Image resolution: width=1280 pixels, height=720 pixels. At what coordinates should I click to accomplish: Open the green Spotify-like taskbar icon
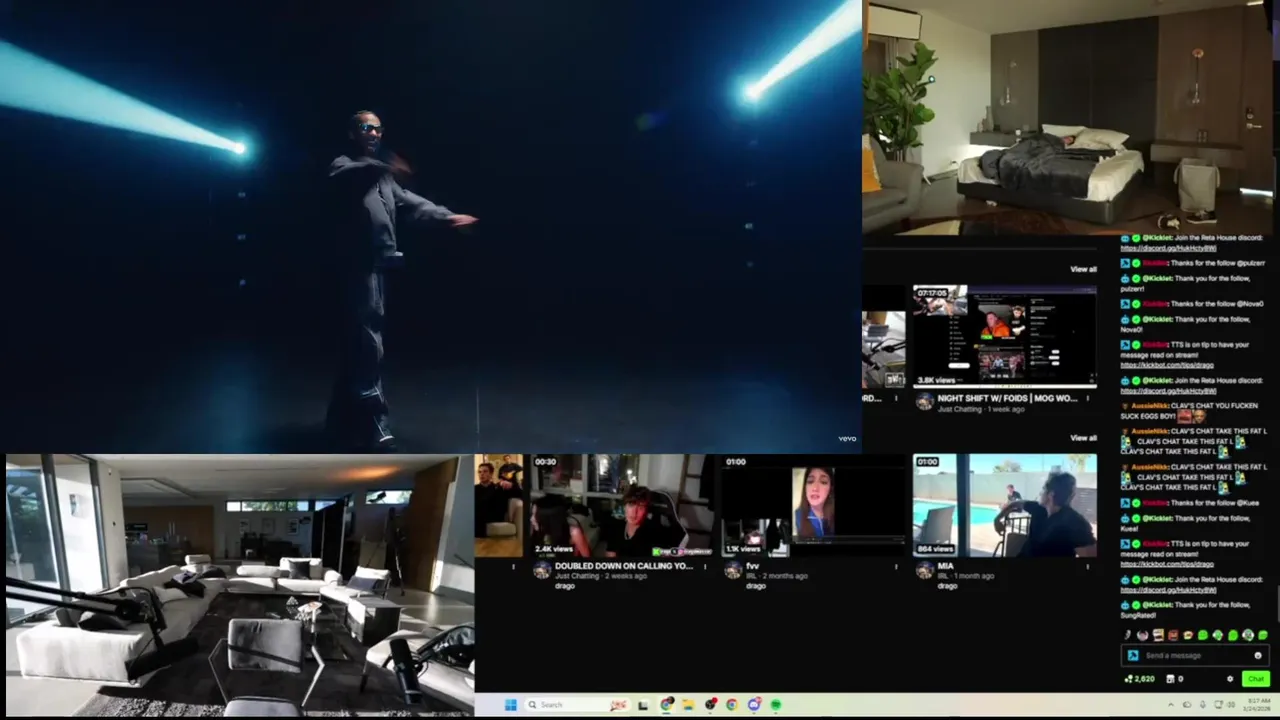[775, 705]
